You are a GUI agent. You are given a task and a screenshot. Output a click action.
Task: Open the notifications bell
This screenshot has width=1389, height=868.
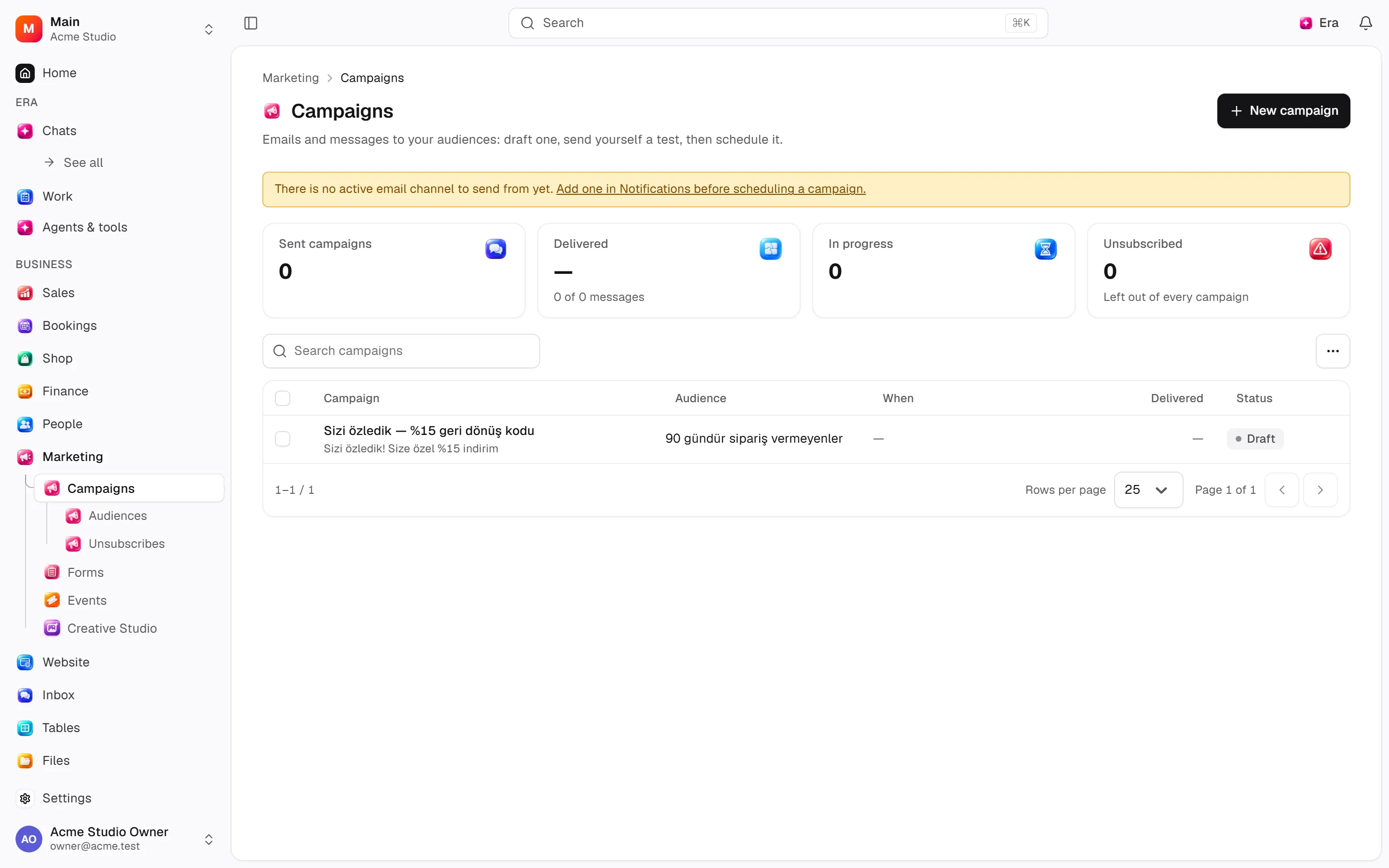click(x=1365, y=23)
